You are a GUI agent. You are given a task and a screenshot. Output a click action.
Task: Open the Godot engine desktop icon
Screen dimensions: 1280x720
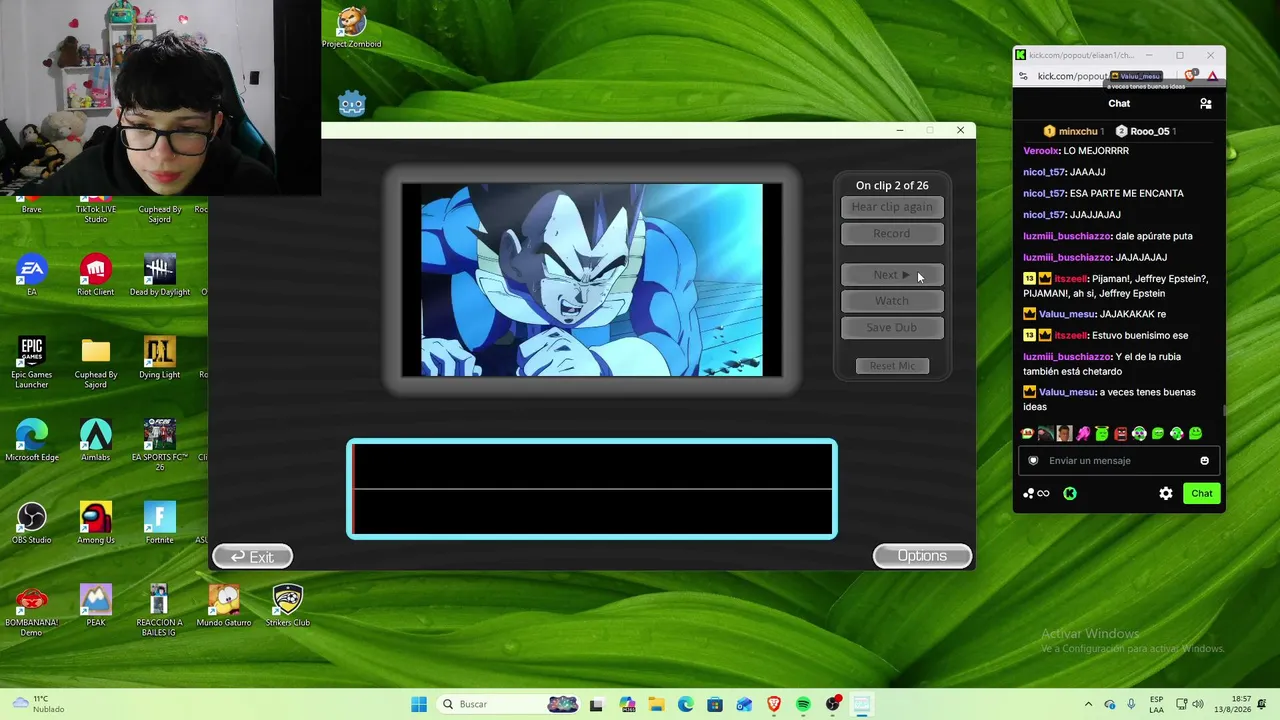click(352, 103)
